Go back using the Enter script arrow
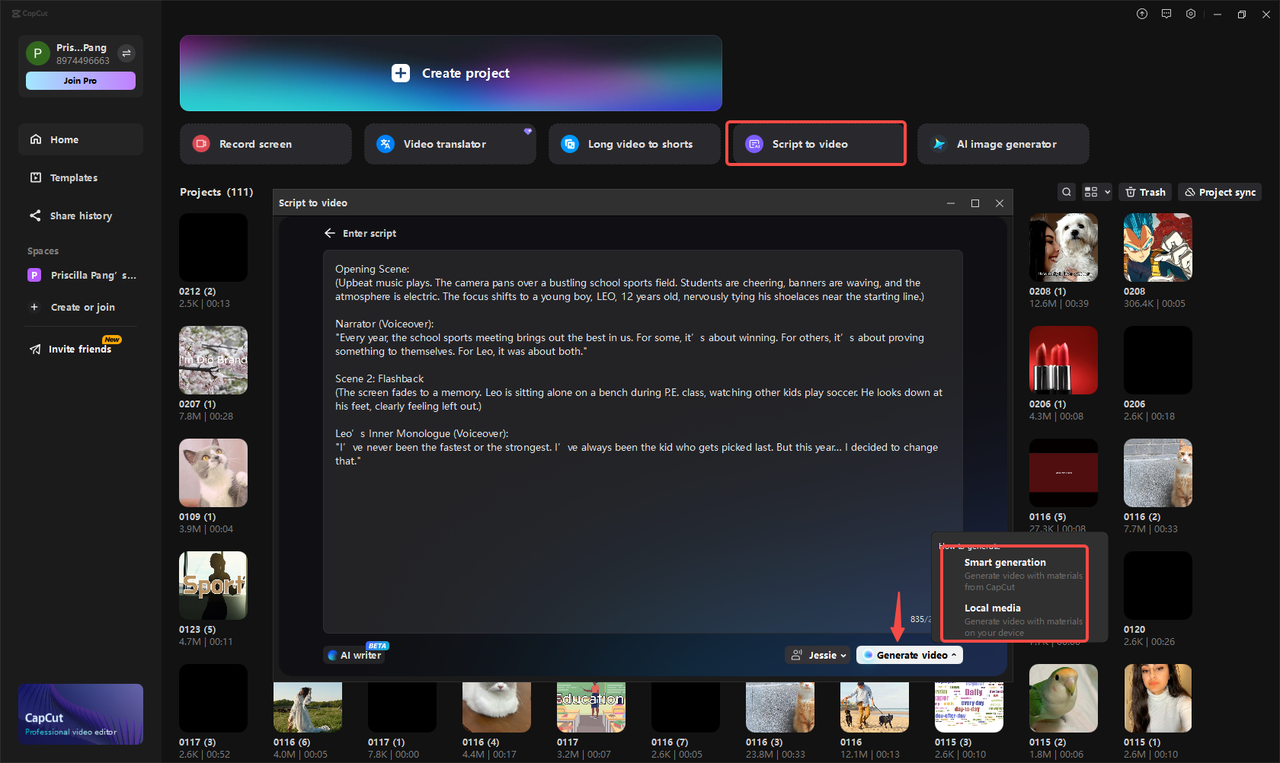1280x763 pixels. 330,233
